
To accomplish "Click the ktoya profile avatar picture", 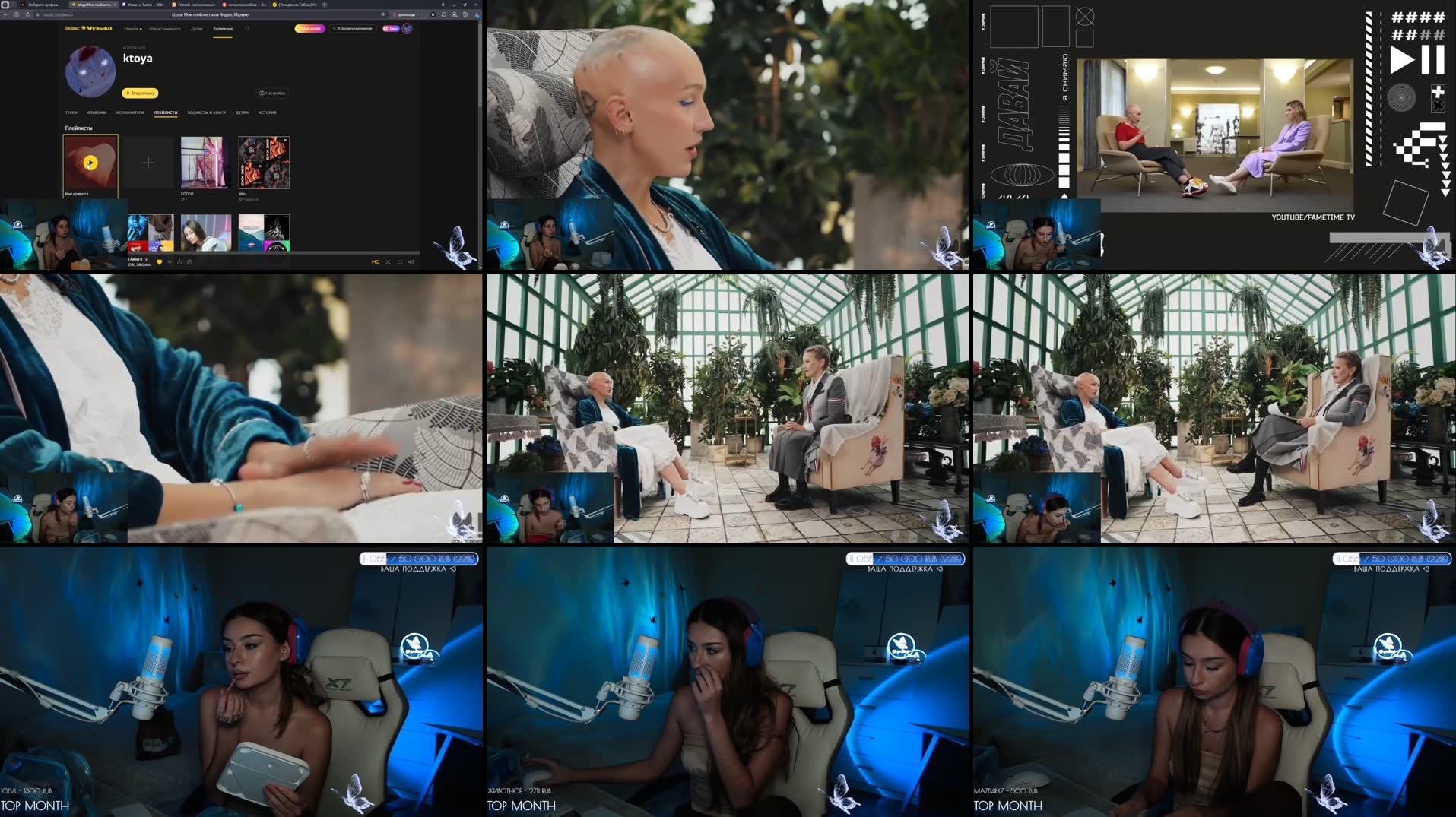I will [x=90, y=71].
